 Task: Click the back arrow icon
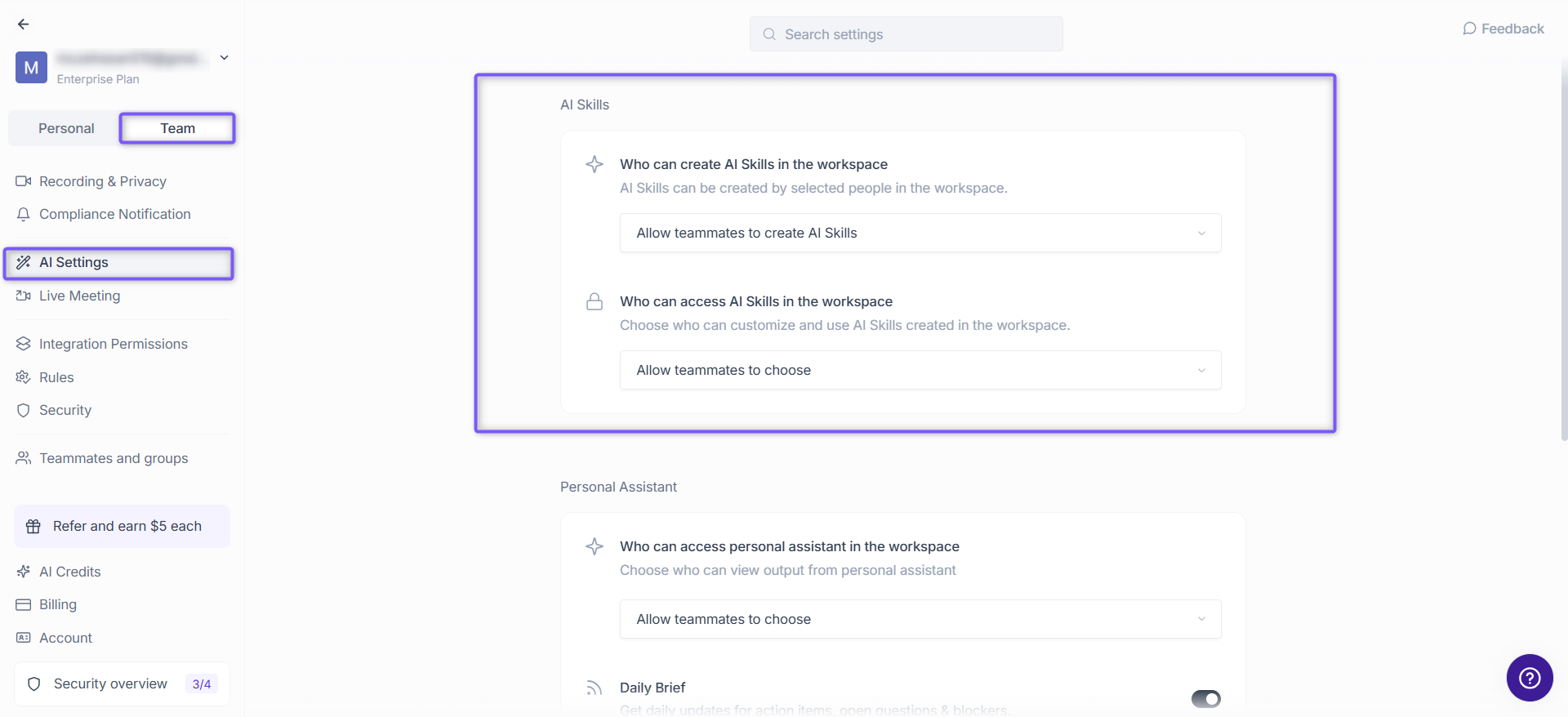pyautogui.click(x=24, y=24)
